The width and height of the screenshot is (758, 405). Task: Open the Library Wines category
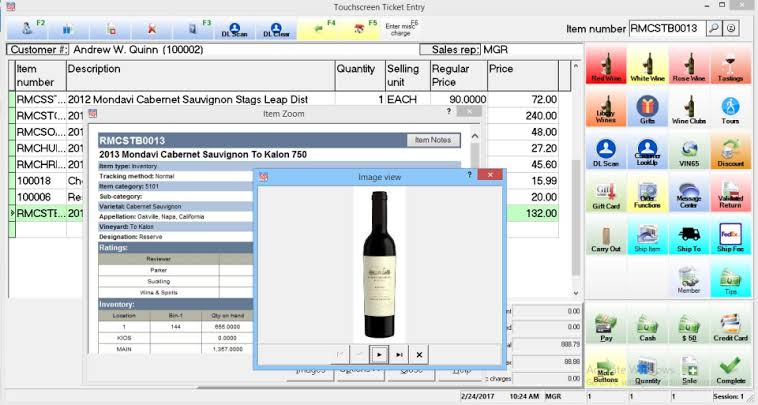pyautogui.click(x=606, y=108)
